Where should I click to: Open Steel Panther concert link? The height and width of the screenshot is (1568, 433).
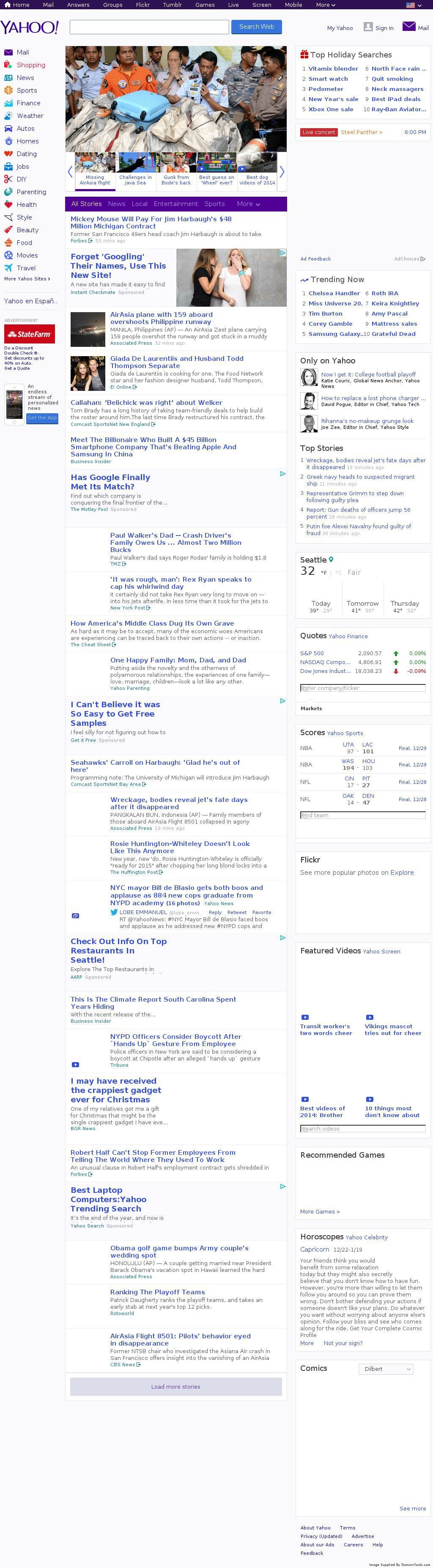[x=361, y=132]
